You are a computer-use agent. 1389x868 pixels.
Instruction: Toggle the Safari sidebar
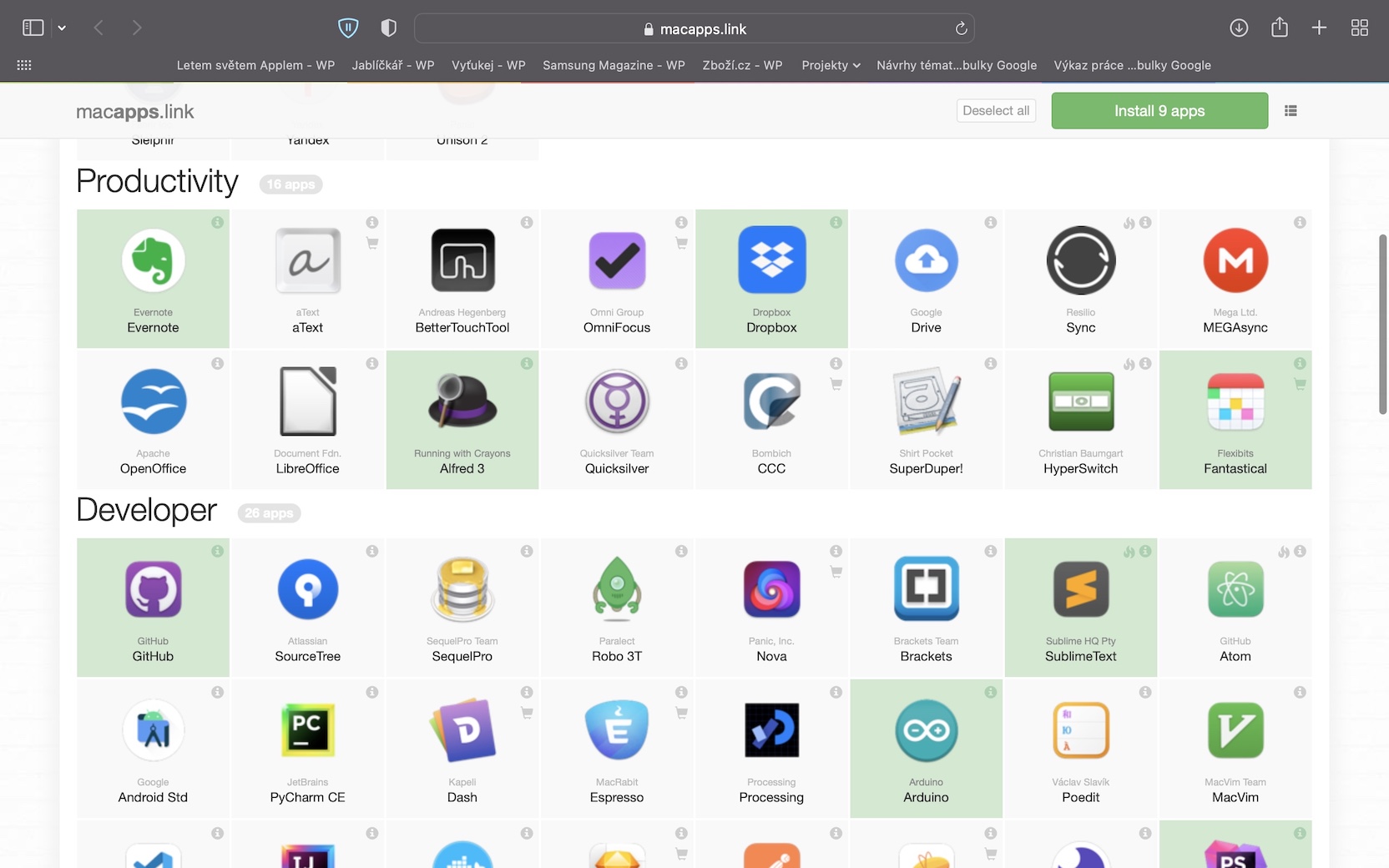tap(33, 28)
